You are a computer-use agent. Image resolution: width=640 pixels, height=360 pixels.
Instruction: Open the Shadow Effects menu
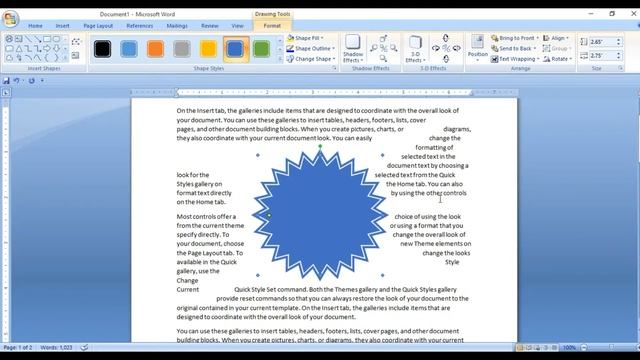click(x=353, y=49)
